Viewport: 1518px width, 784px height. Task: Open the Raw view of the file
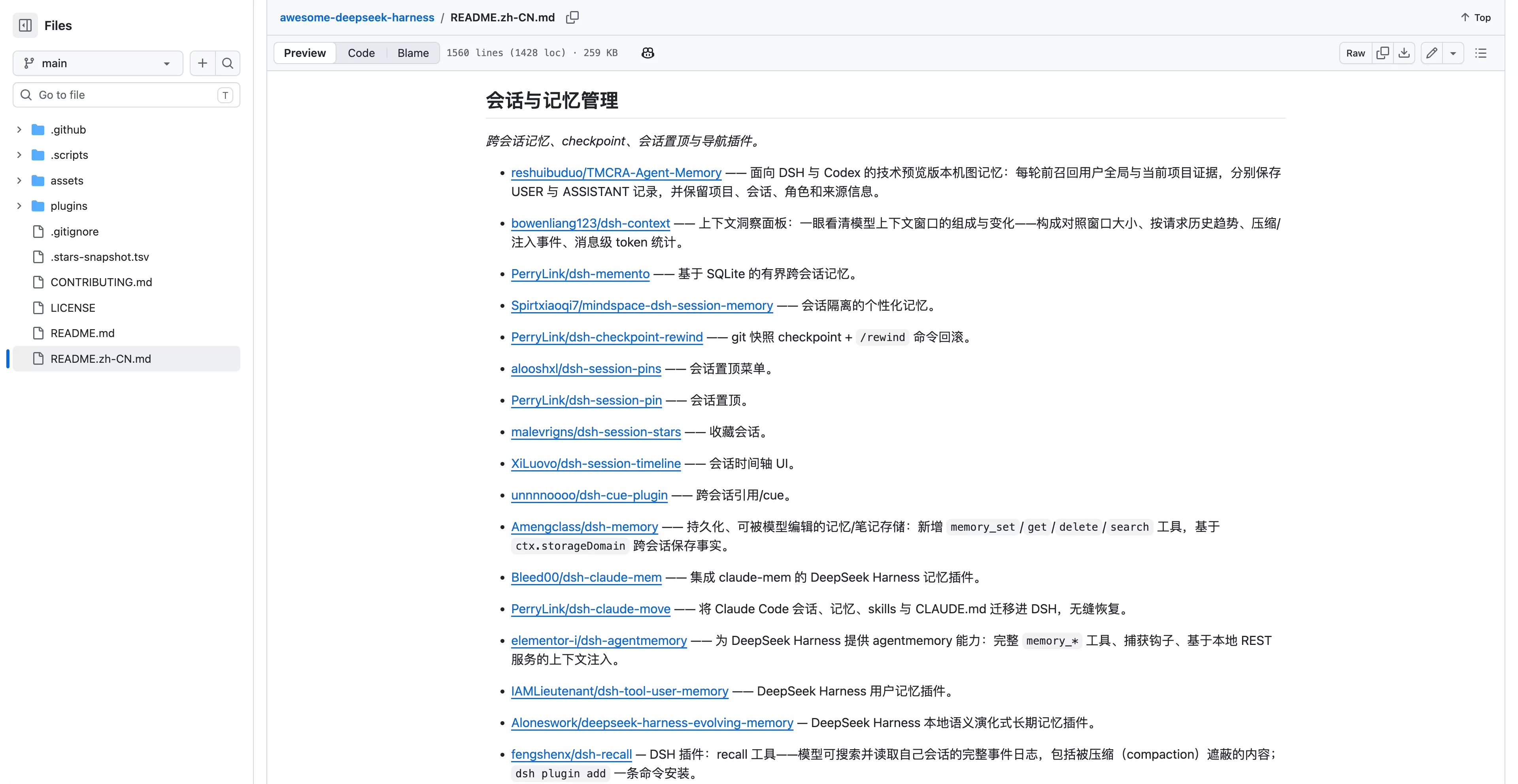coord(1356,53)
